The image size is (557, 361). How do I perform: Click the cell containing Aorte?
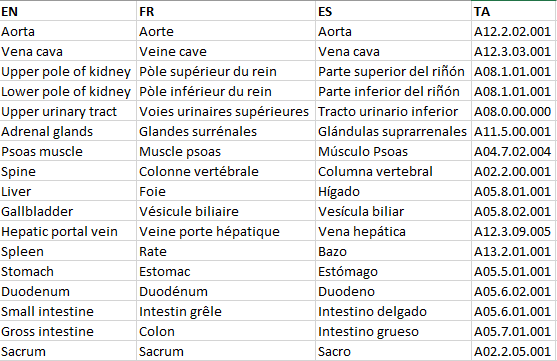pyautogui.click(x=226, y=32)
